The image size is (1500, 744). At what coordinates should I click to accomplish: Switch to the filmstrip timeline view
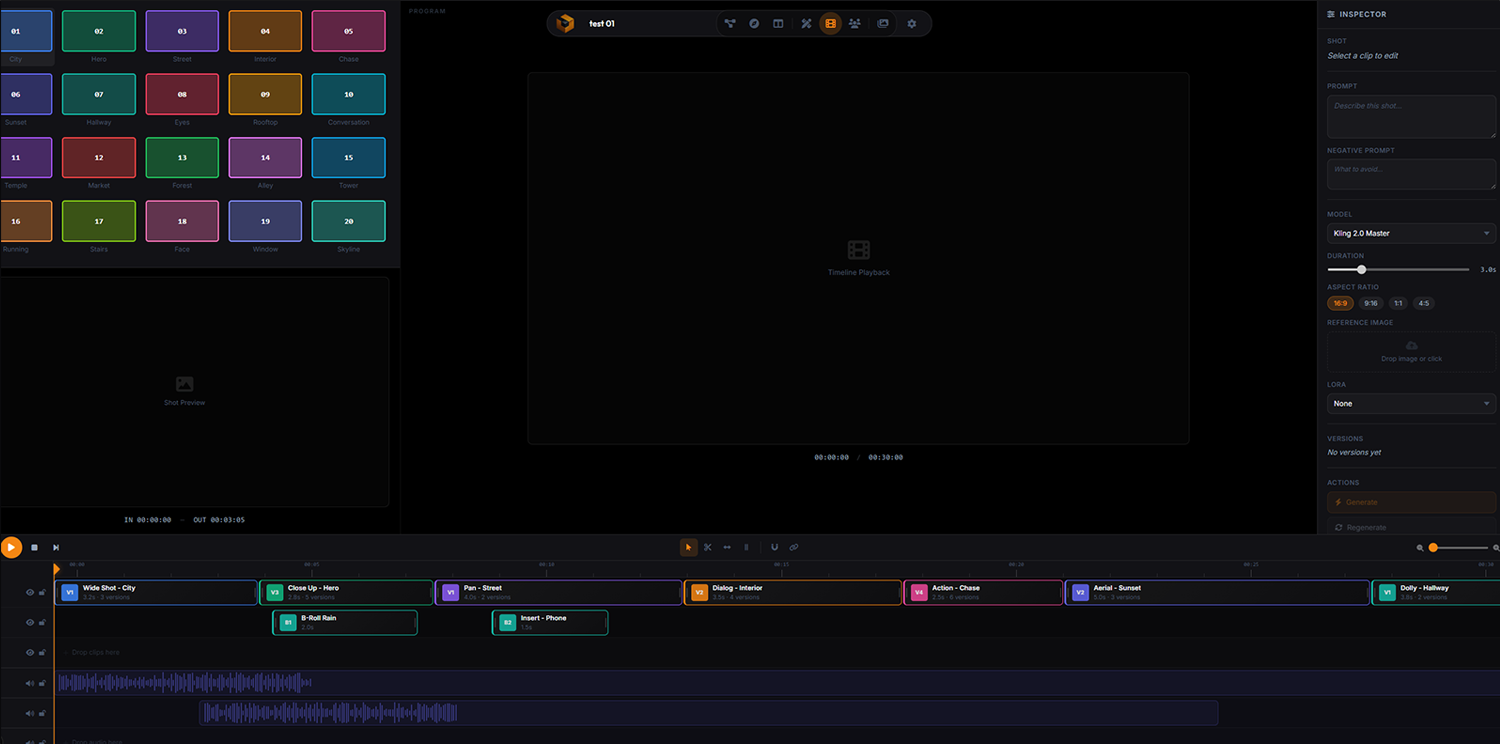point(830,23)
